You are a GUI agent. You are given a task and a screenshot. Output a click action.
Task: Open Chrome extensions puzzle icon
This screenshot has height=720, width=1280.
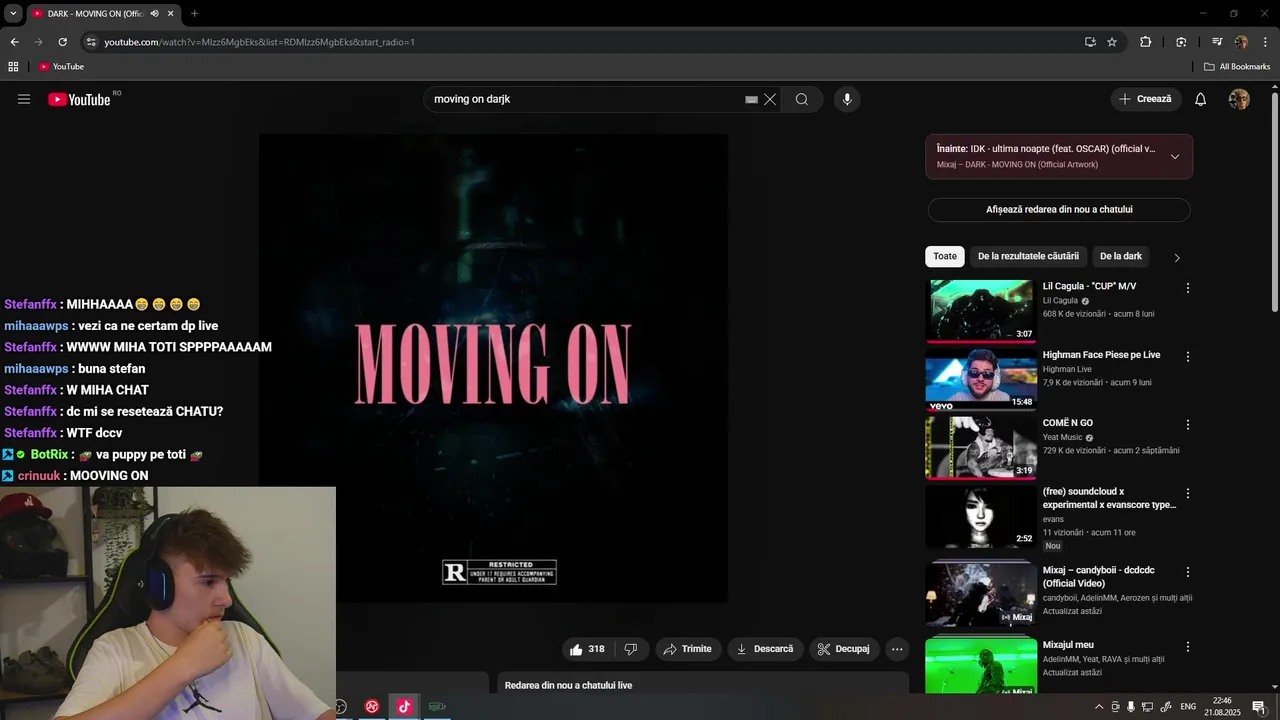coord(1146,42)
